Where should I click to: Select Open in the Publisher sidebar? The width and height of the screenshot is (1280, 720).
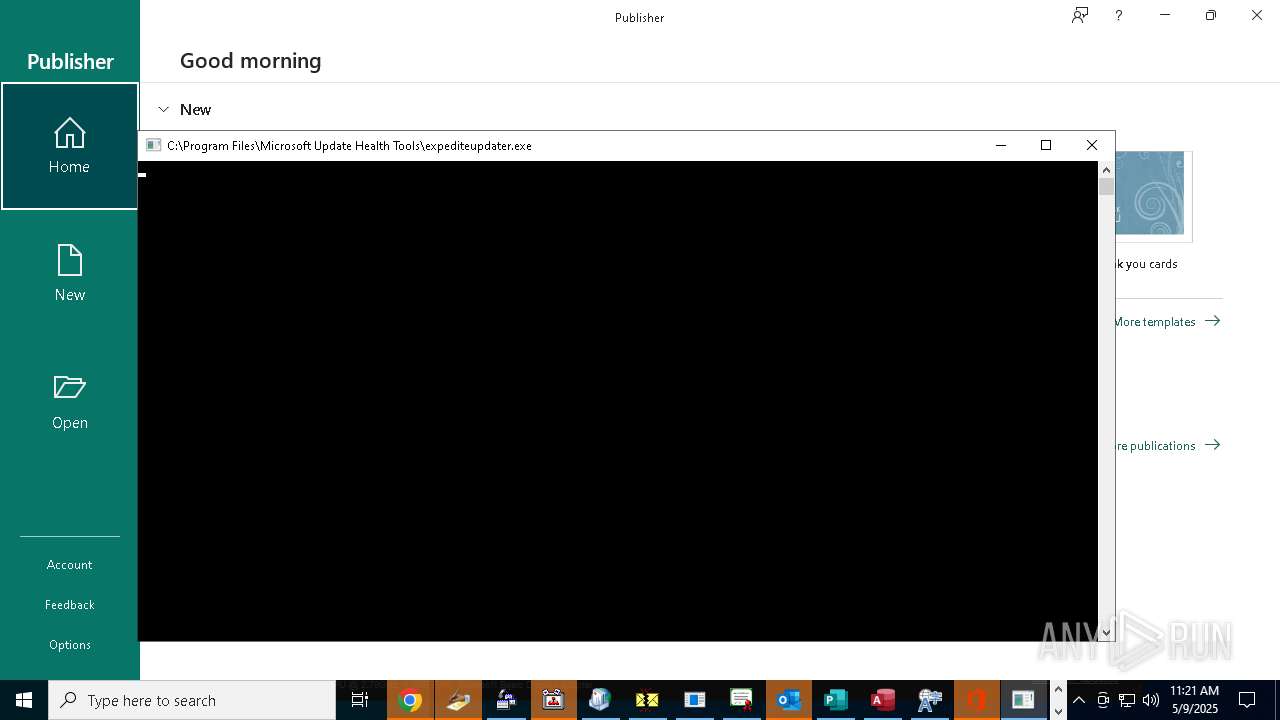(69, 402)
